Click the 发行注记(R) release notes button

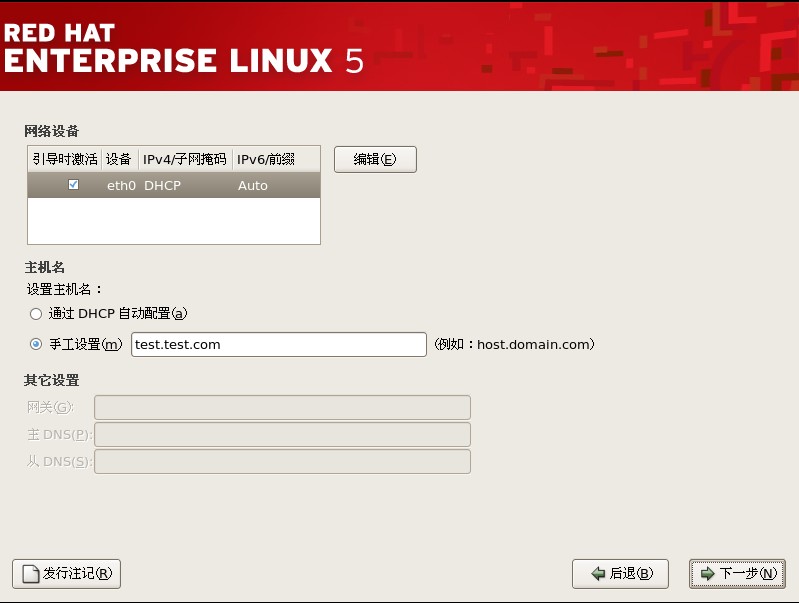coord(66,574)
